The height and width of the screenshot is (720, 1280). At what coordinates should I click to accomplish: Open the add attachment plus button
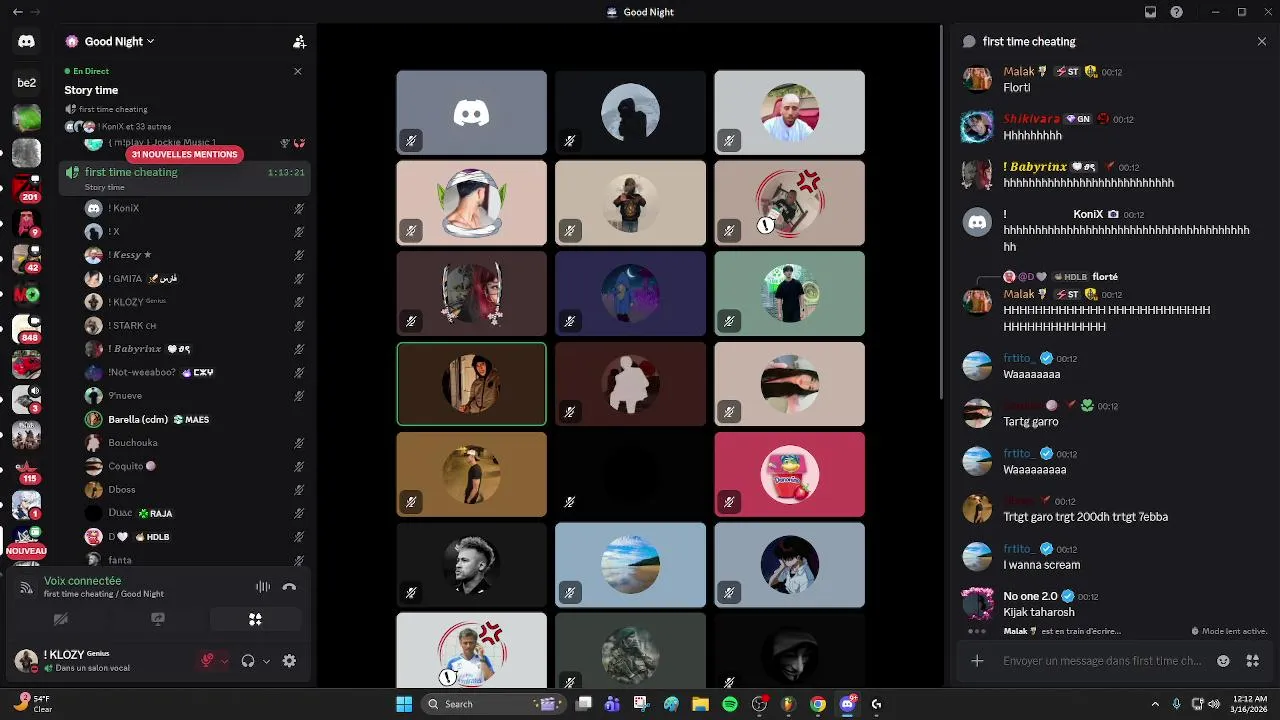pos(977,661)
